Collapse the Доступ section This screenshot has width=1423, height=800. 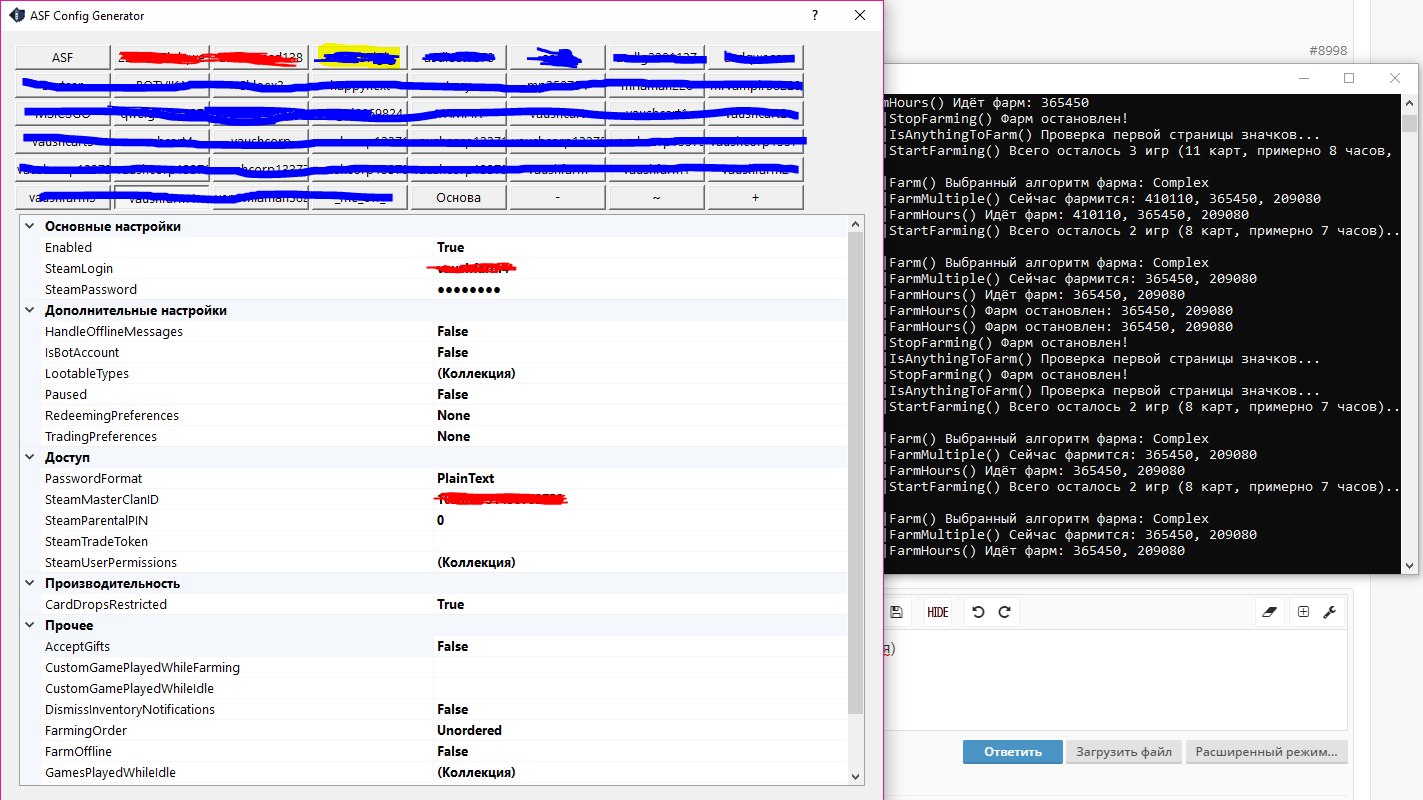(29, 457)
